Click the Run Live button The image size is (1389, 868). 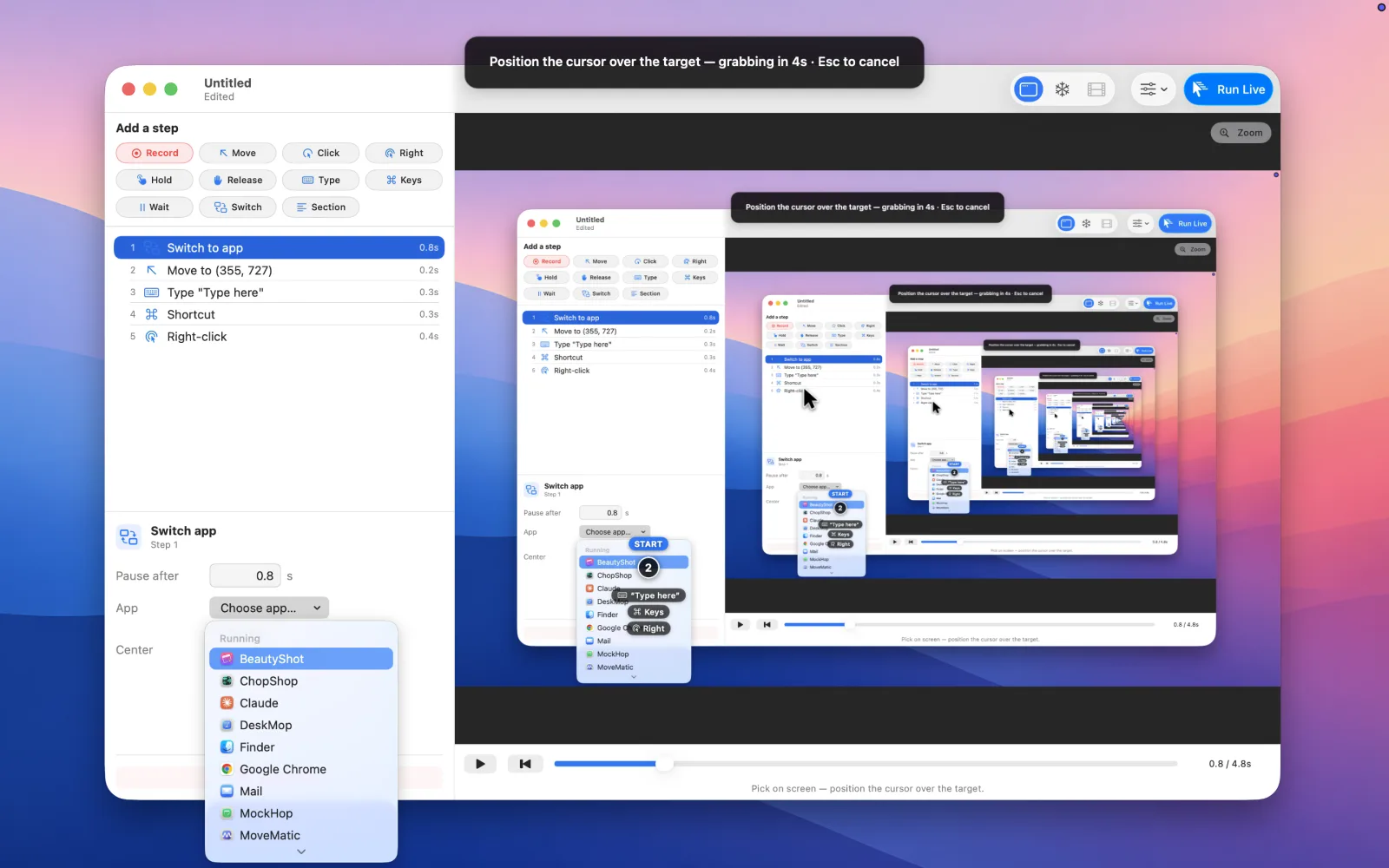1228,89
